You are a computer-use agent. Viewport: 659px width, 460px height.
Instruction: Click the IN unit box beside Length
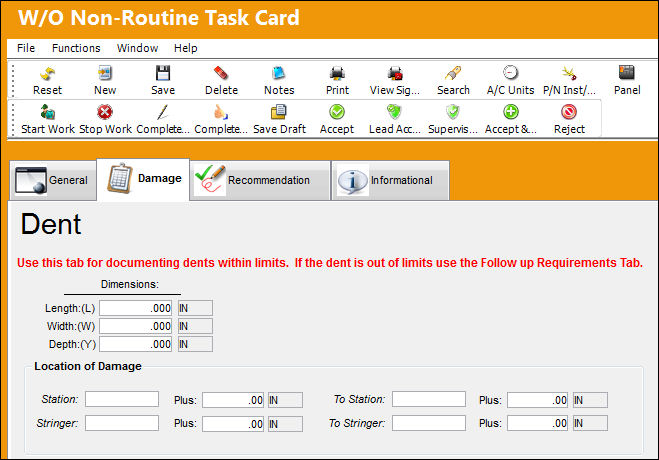195,308
